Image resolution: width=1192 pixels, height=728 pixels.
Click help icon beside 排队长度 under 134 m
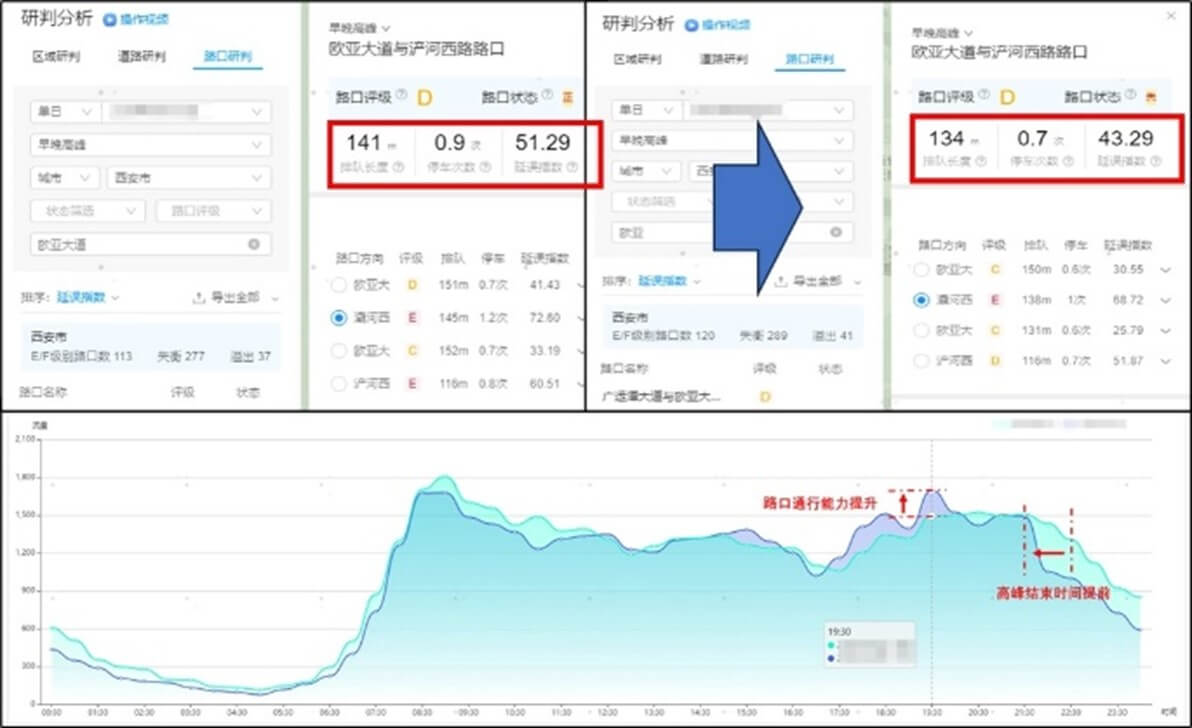pyautogui.click(x=981, y=160)
